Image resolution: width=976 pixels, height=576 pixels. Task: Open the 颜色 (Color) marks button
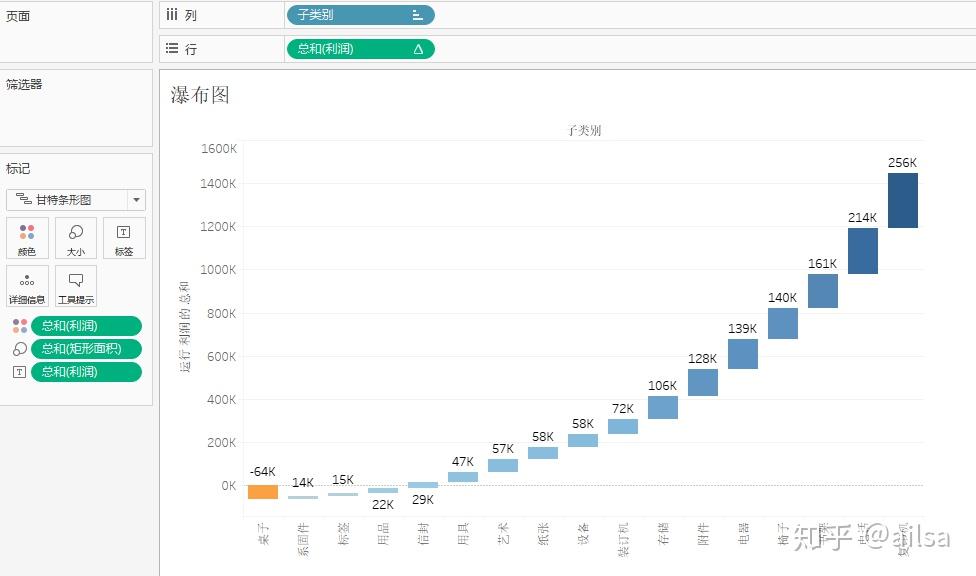(x=27, y=238)
